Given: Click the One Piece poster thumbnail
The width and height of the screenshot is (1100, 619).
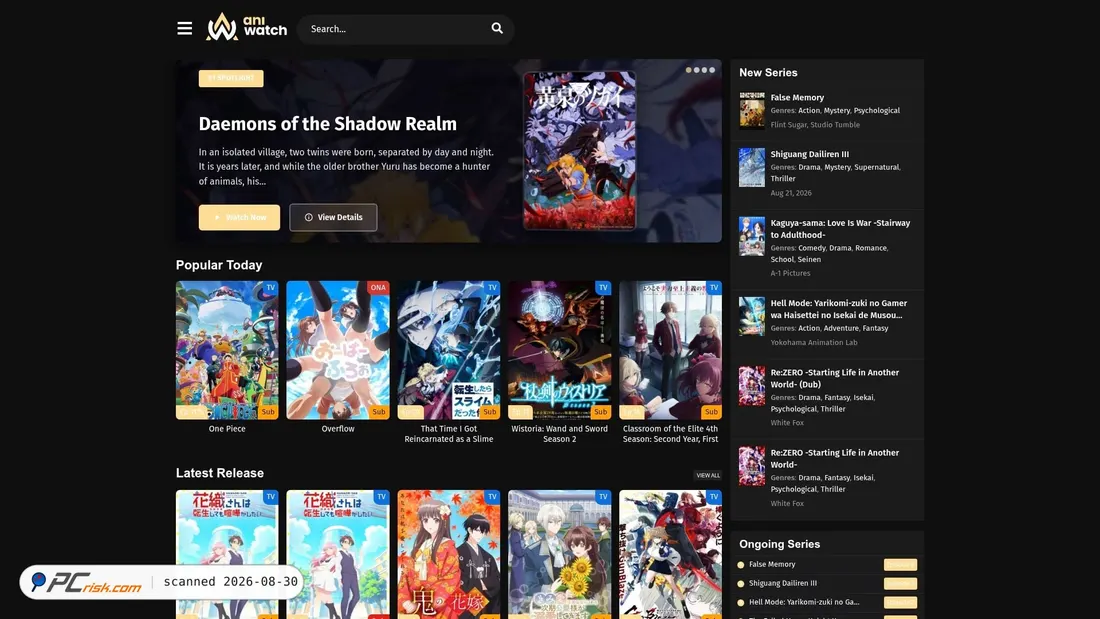Looking at the screenshot, I should coord(227,350).
